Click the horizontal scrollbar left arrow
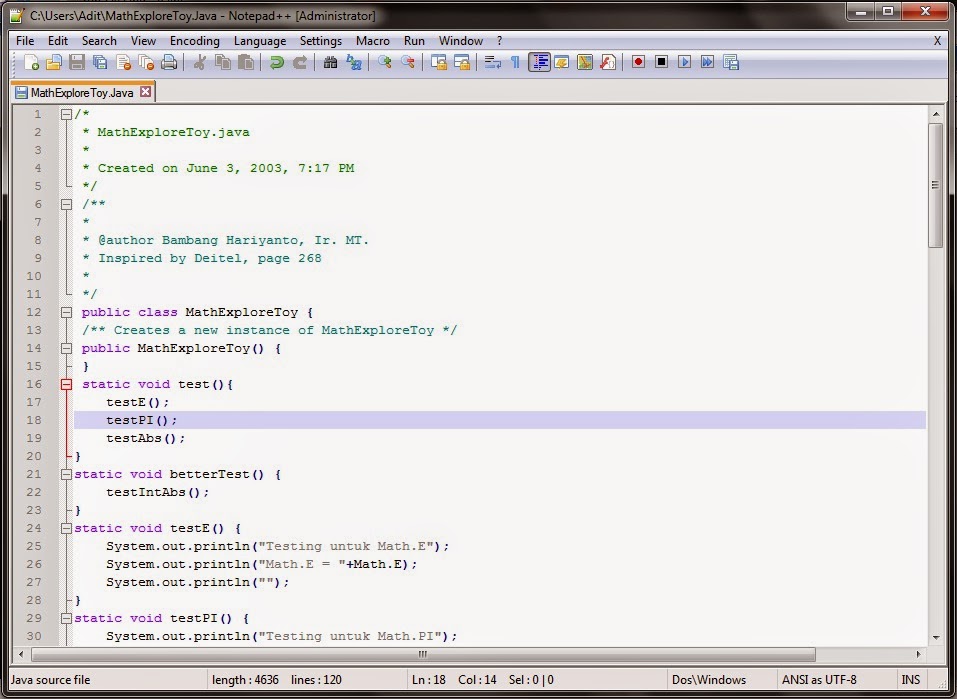This screenshot has height=699, width=957. coord(21,654)
